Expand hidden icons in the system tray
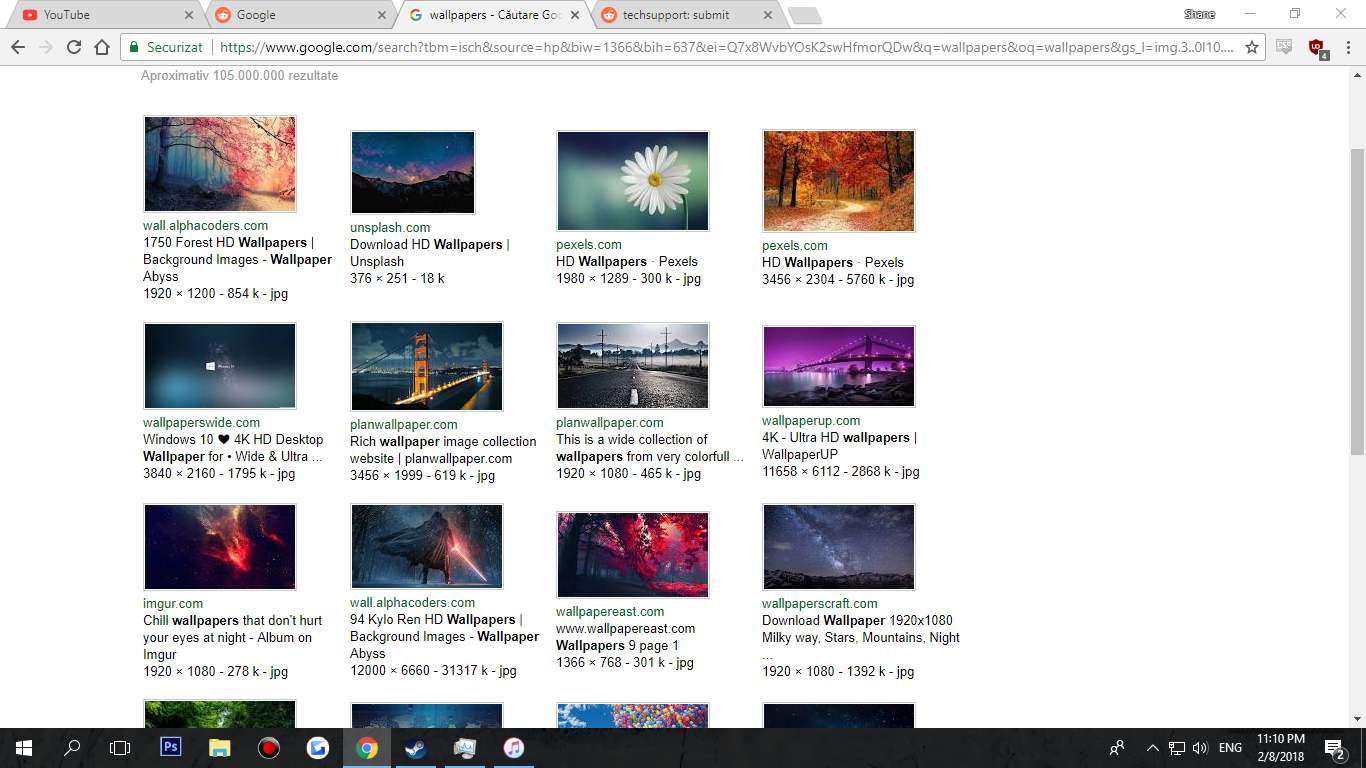This screenshot has width=1366, height=768. coord(1152,747)
